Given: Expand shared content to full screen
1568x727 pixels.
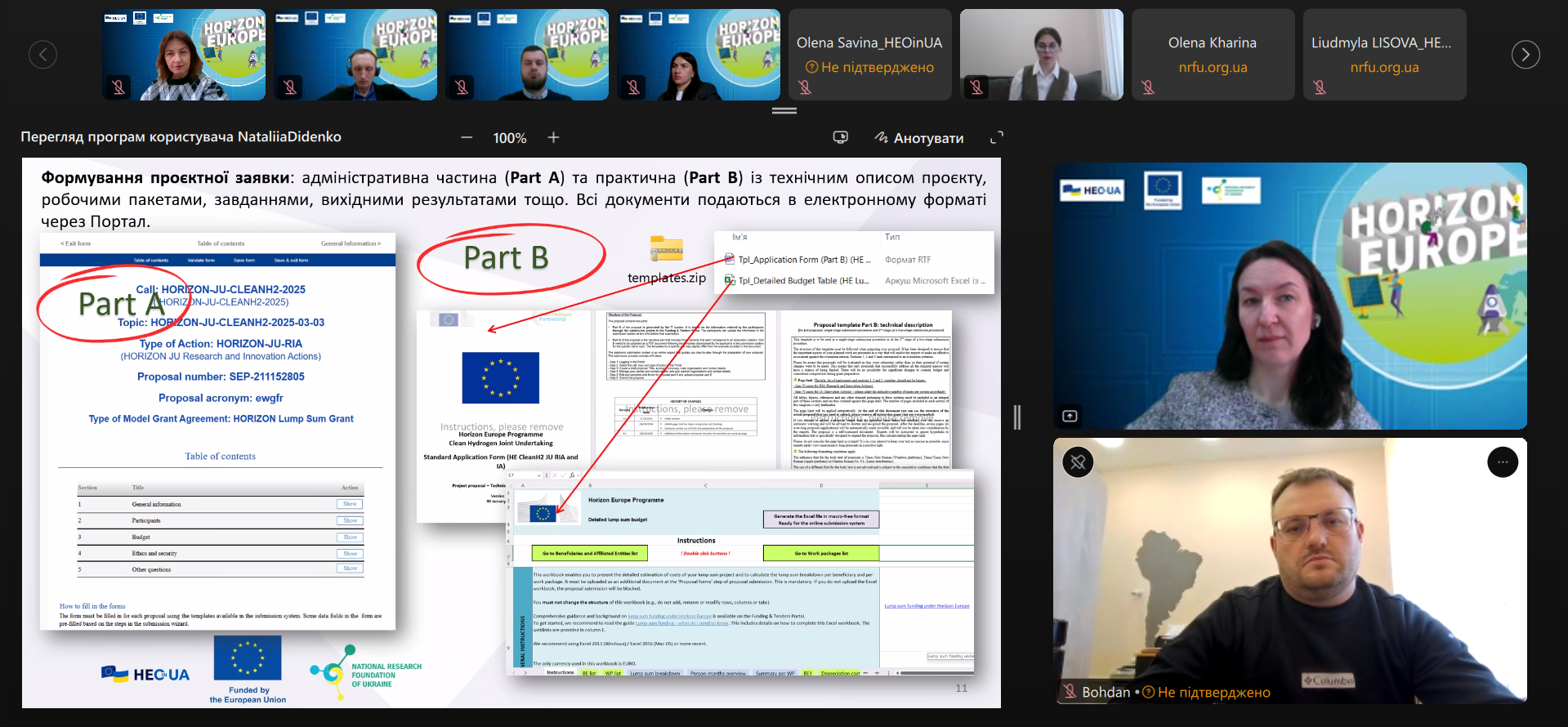Looking at the screenshot, I should pyautogui.click(x=996, y=137).
